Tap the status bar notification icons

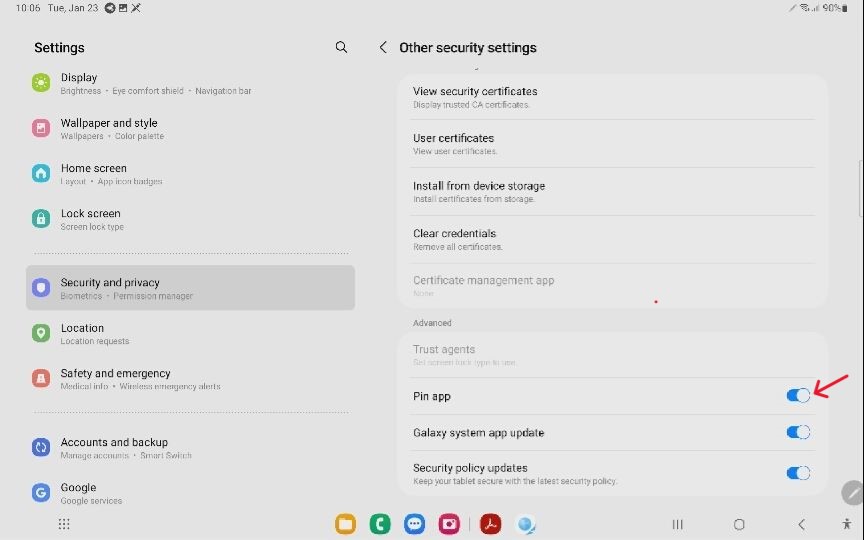122,8
